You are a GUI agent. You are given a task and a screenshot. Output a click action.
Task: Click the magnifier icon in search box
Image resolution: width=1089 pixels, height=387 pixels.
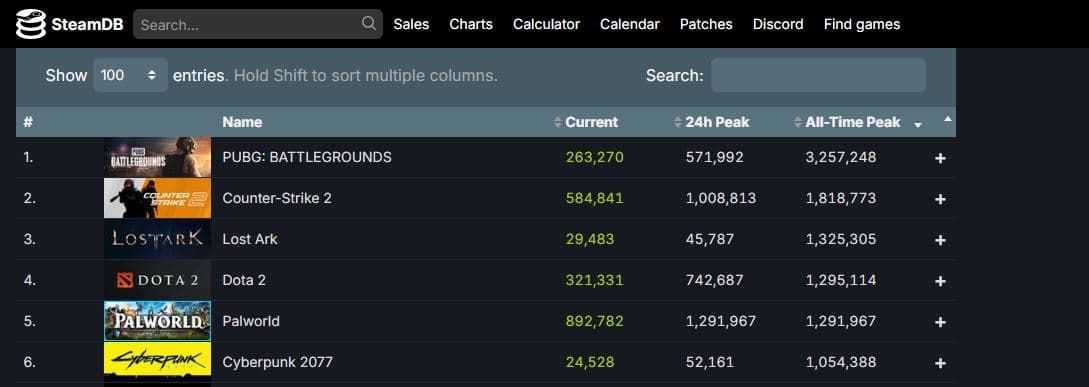click(x=369, y=24)
